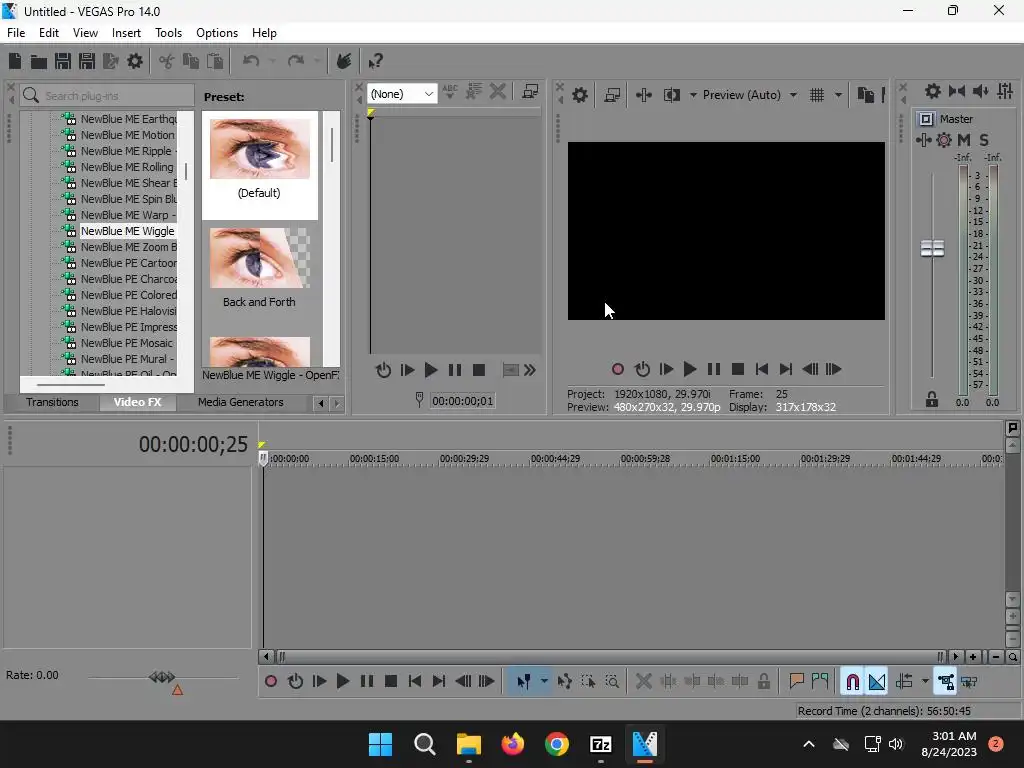Click the trimmer timecode field 00:00:00;01

(462, 400)
